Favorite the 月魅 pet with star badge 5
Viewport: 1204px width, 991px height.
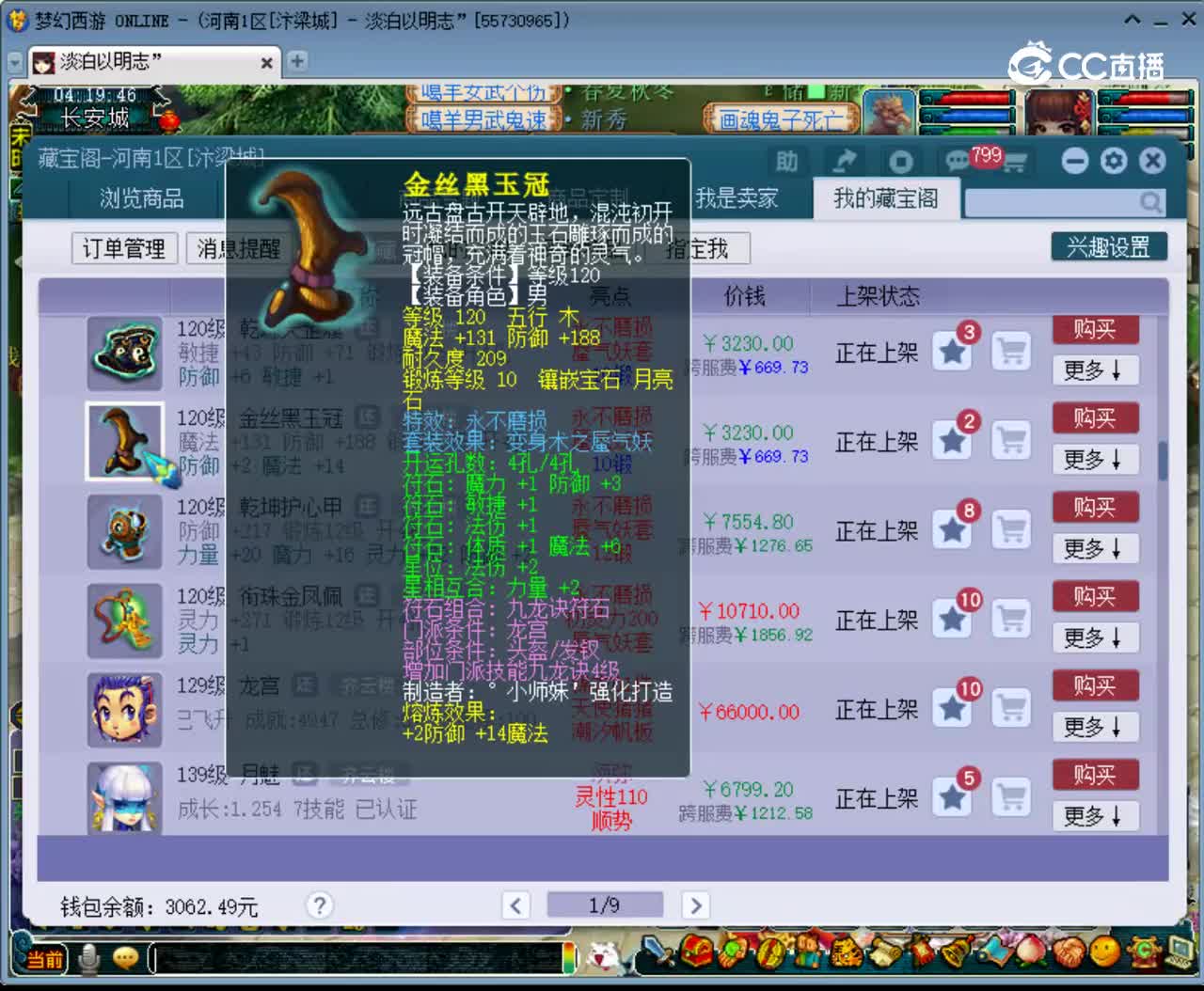pyautogui.click(x=953, y=797)
